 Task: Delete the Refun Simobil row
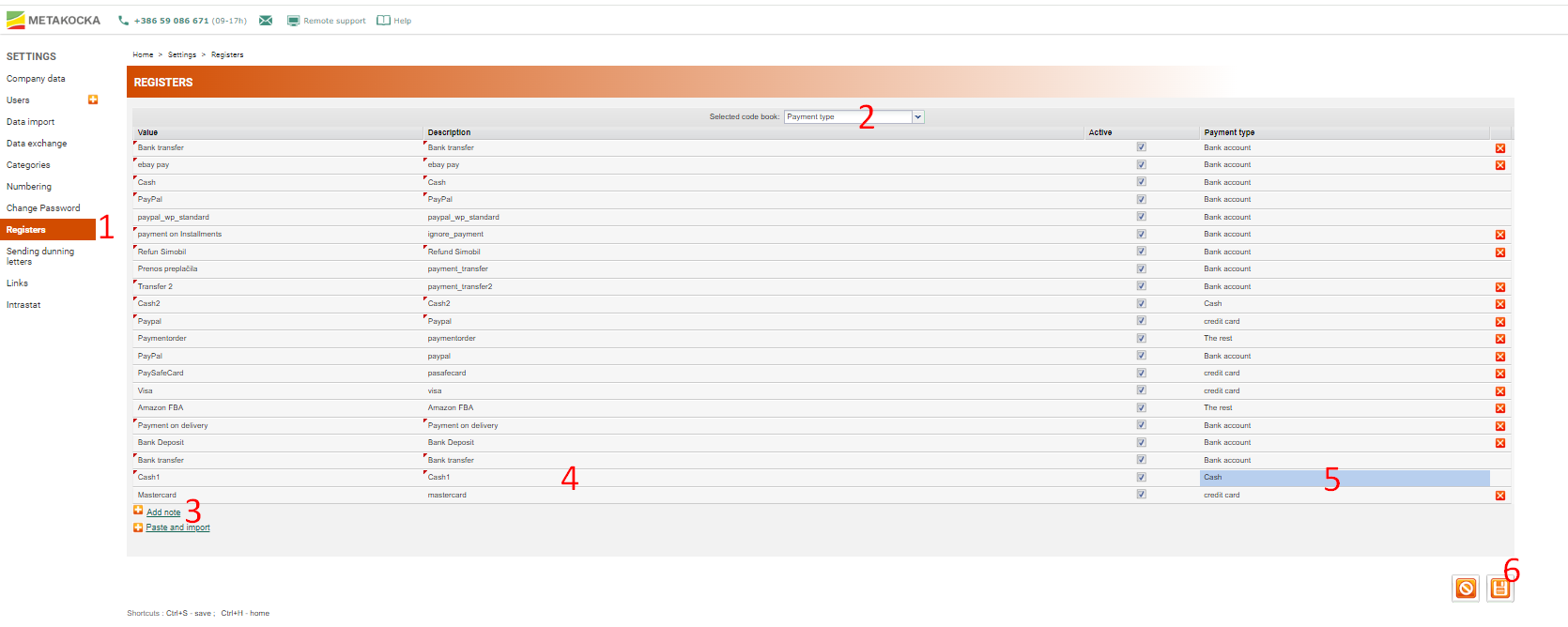(1499, 252)
